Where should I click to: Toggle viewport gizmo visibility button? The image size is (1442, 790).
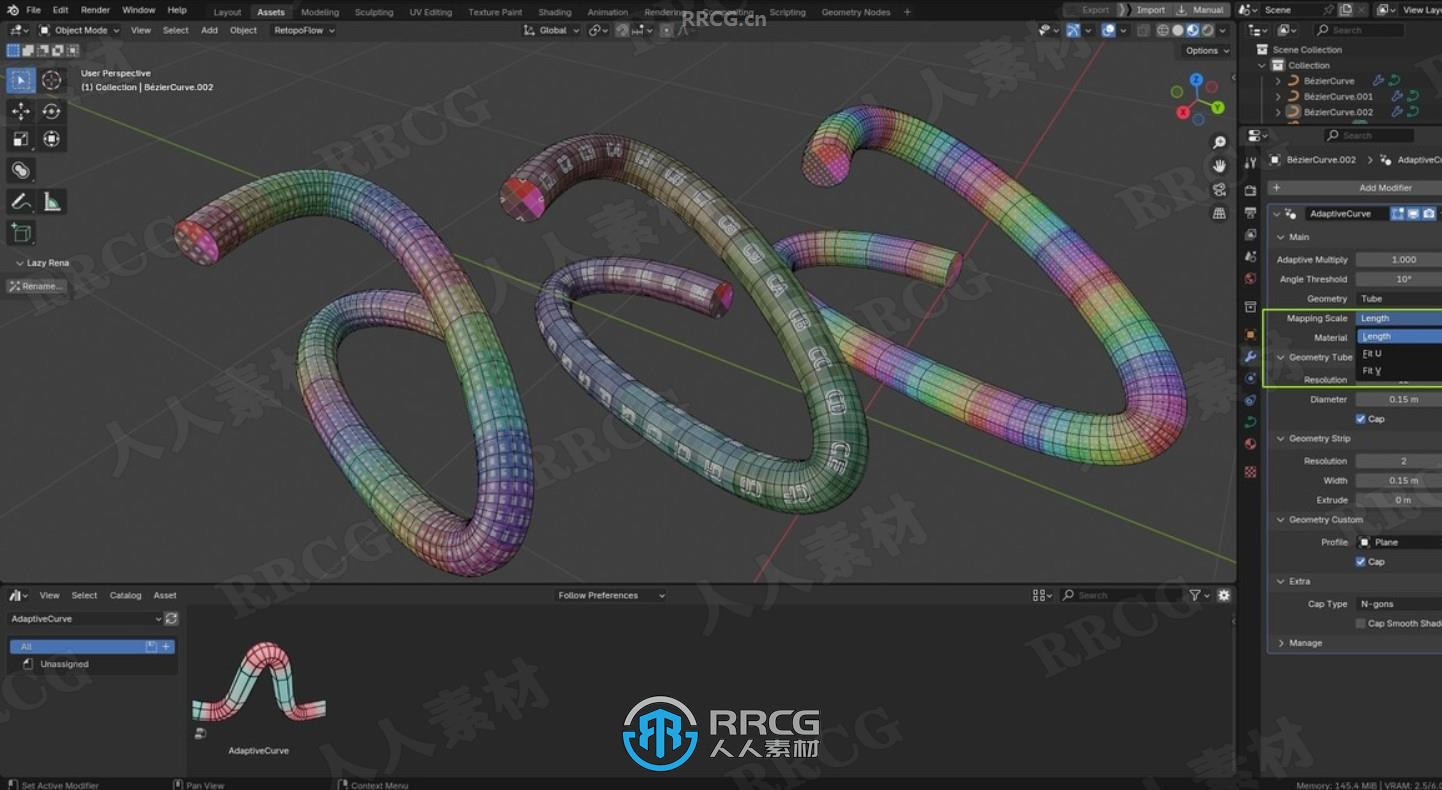tap(1073, 31)
